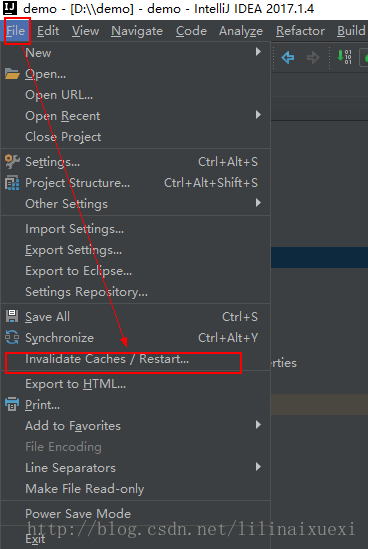The image size is (368, 549).
Task: Click the Open folder icon
Action: pyautogui.click(x=12, y=74)
